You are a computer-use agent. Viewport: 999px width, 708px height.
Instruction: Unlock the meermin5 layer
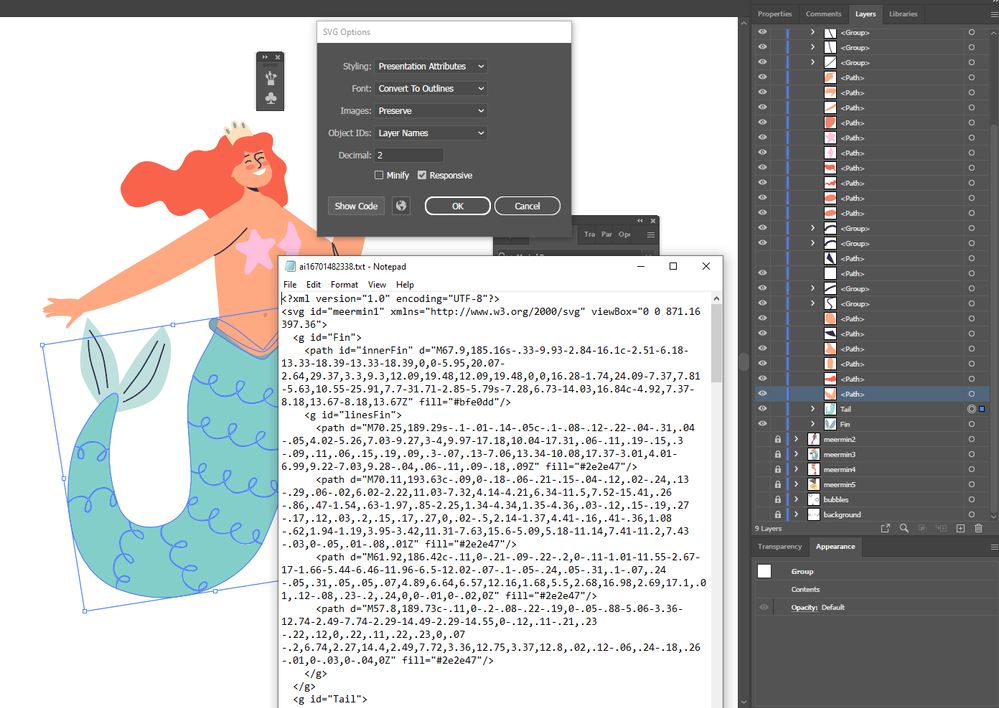(778, 484)
